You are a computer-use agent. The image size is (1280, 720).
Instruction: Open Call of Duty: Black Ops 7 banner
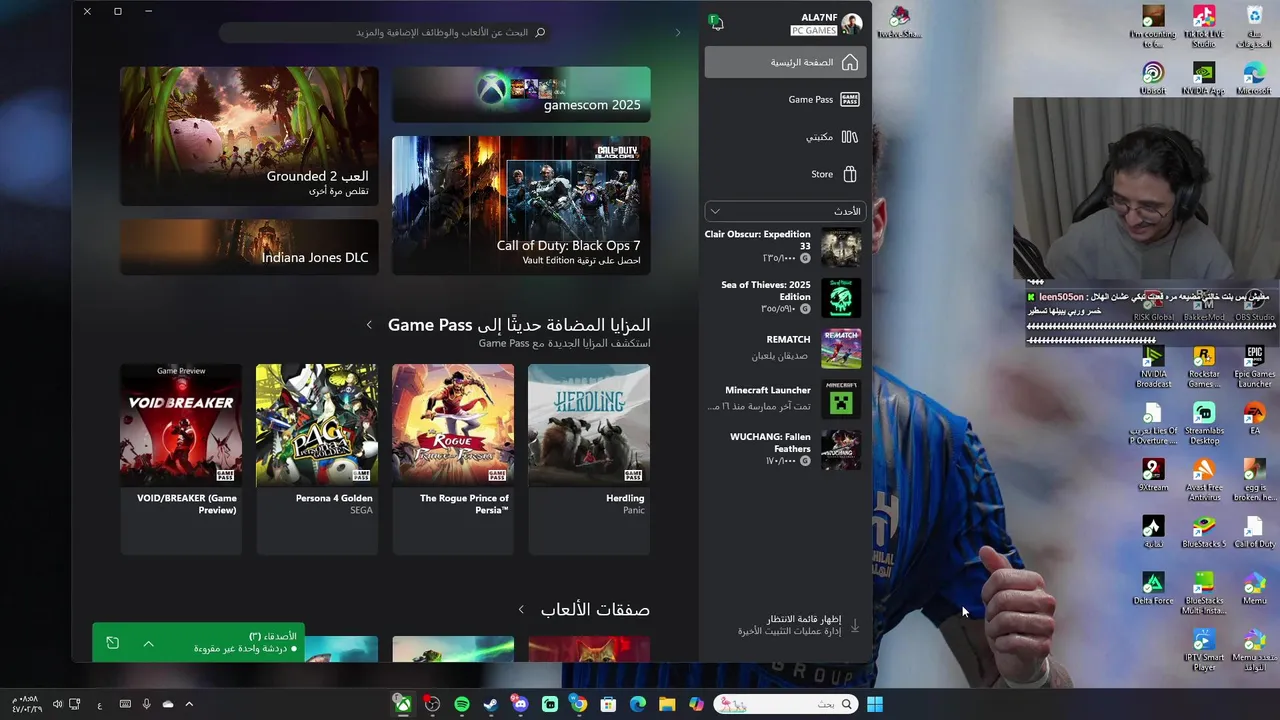coord(521,205)
